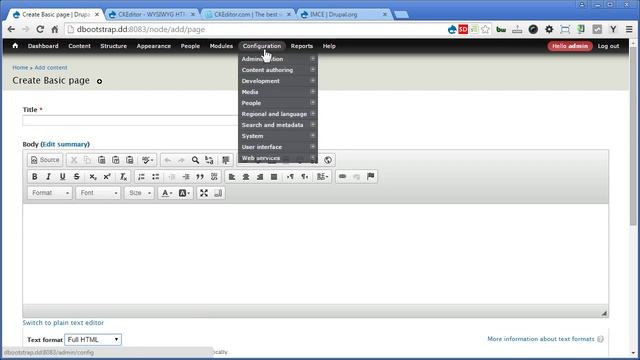Apply Subscript formatting
The height and width of the screenshot is (360, 640).
[x=93, y=177]
